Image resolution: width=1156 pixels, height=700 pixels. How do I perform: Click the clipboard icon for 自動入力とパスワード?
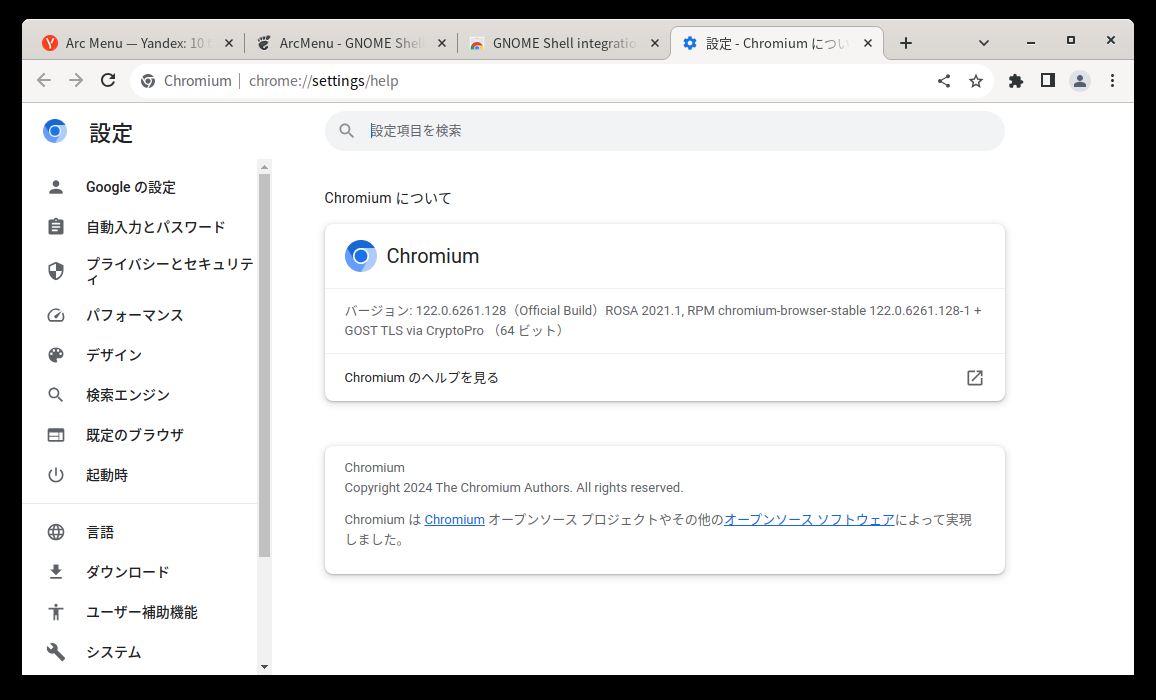click(x=56, y=226)
